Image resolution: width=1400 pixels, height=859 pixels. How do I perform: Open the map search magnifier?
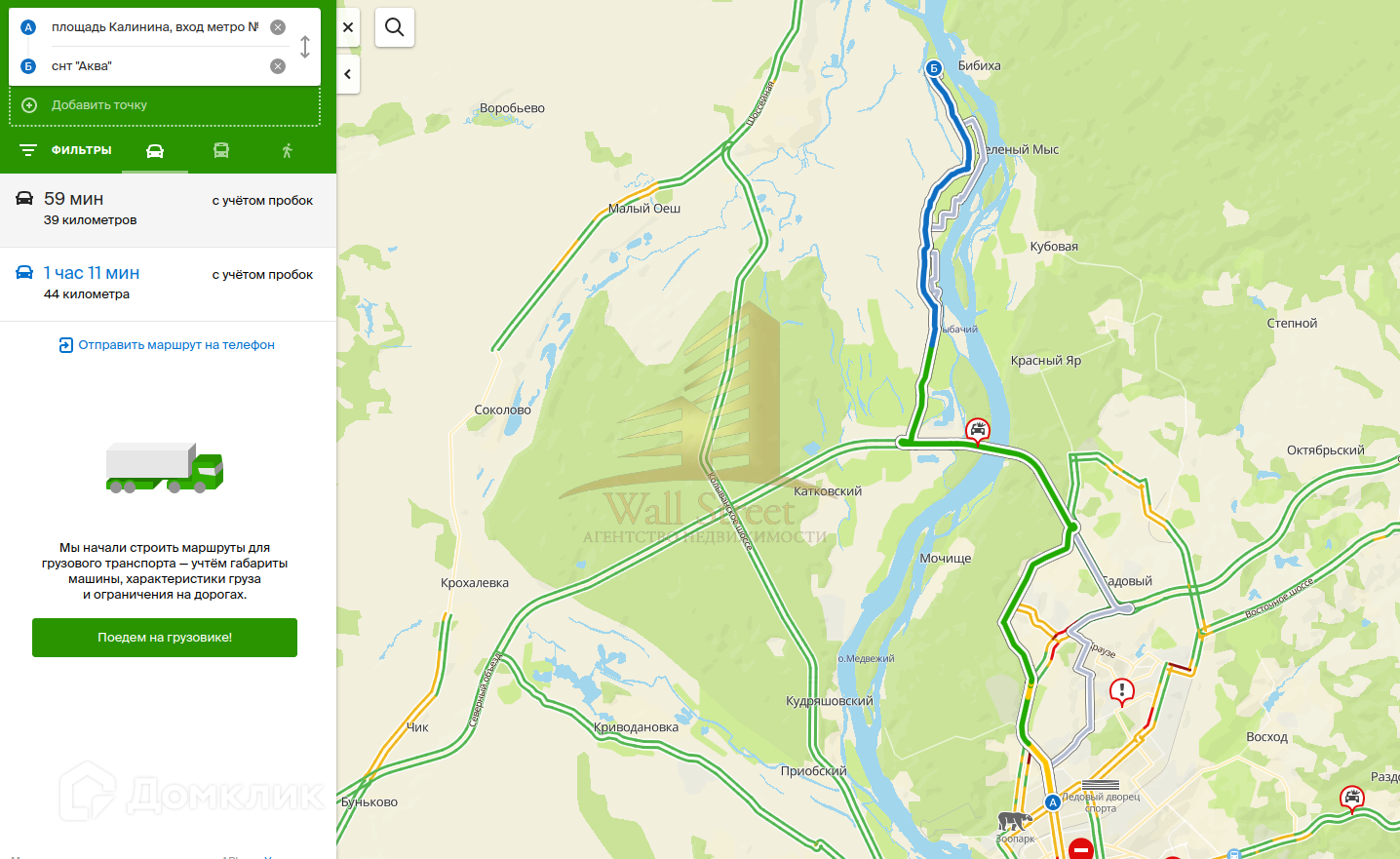395,27
